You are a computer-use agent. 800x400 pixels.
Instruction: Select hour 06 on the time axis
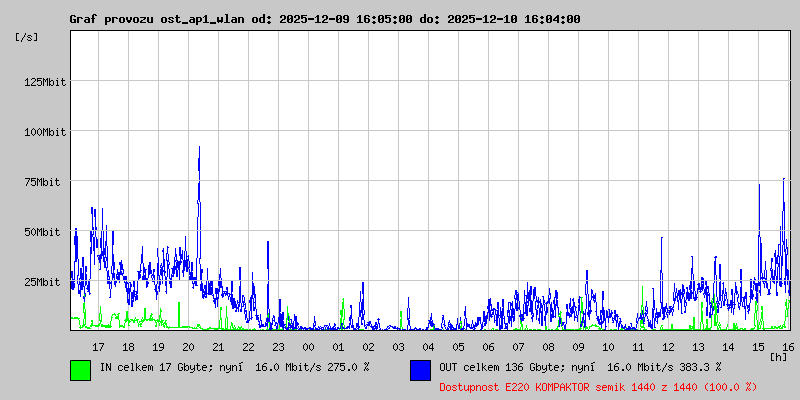(488, 347)
